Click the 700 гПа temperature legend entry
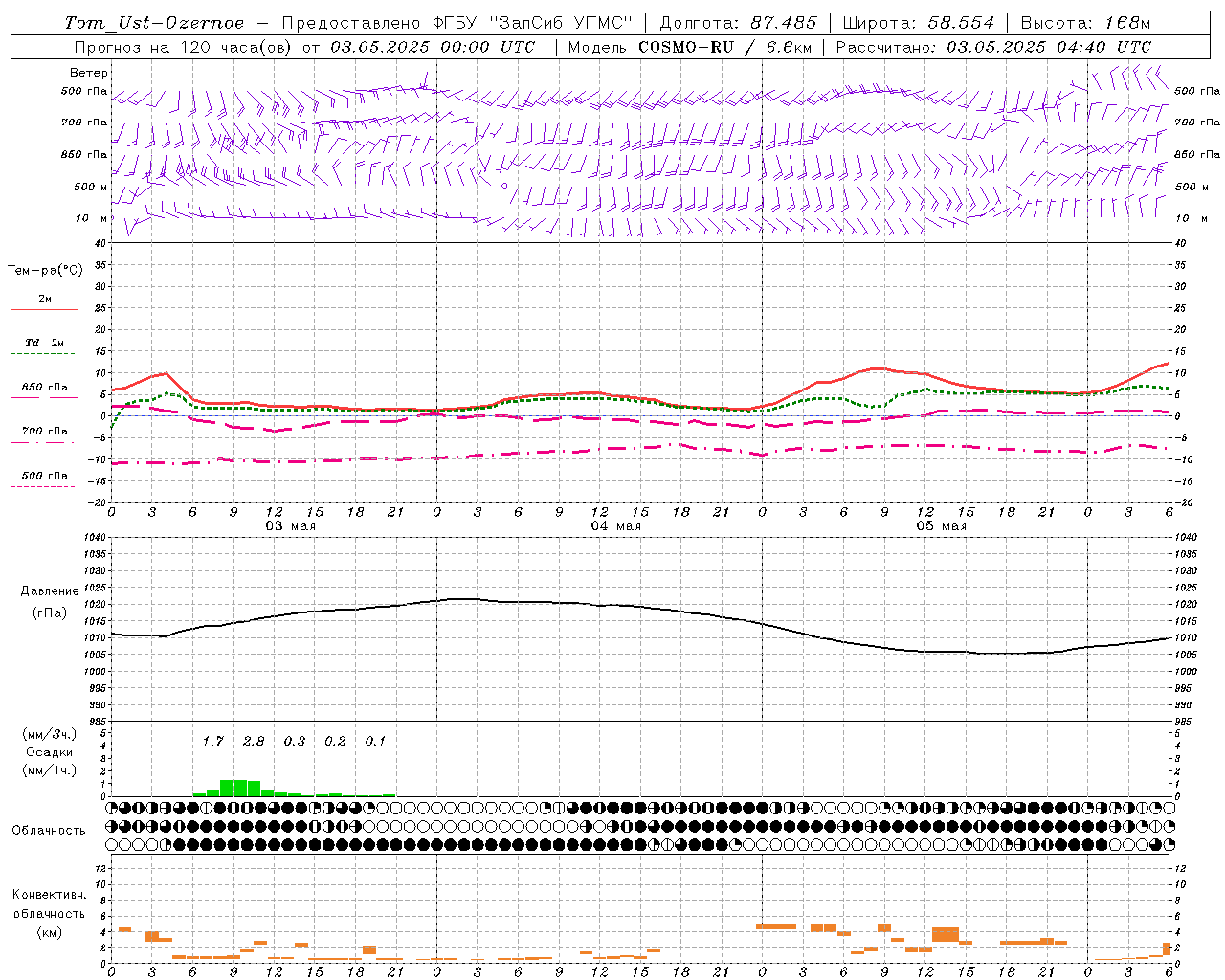This screenshot has width=1225, height=980. pyautogui.click(x=45, y=432)
